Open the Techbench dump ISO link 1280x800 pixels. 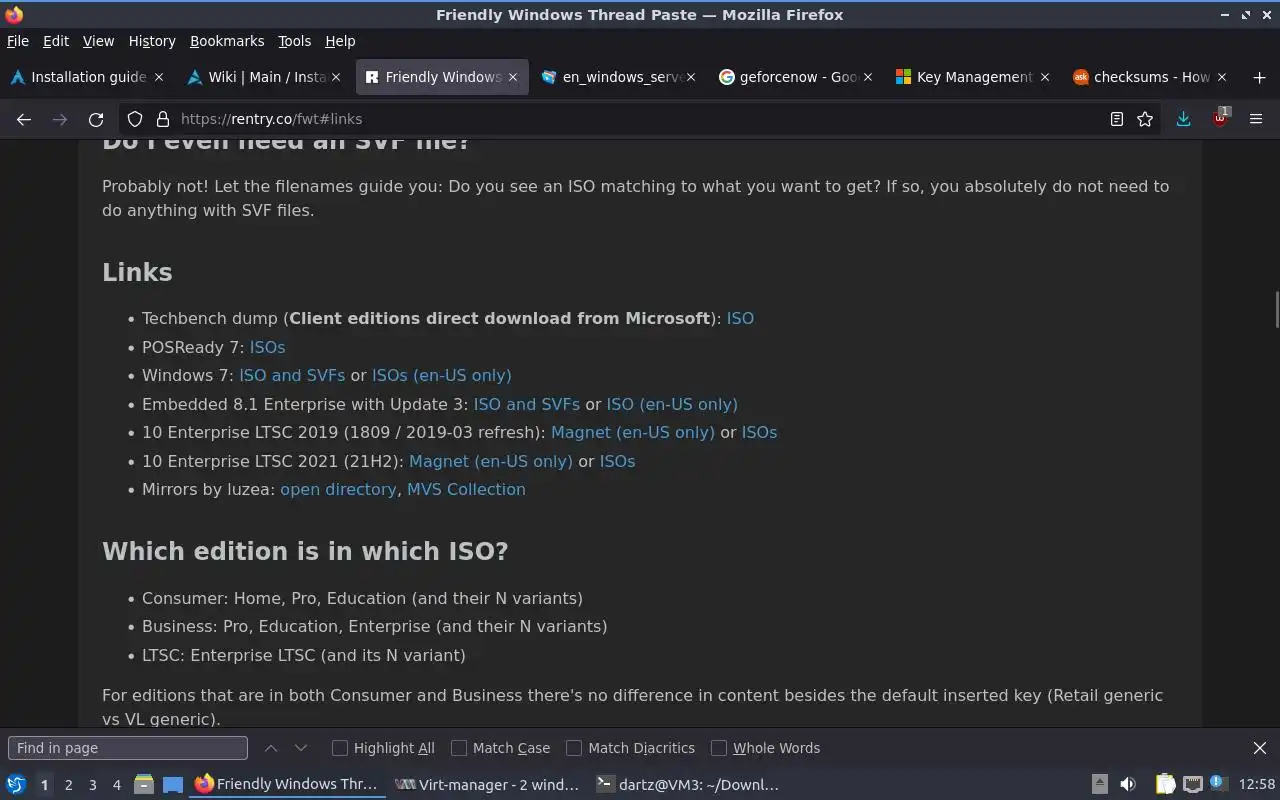740,318
